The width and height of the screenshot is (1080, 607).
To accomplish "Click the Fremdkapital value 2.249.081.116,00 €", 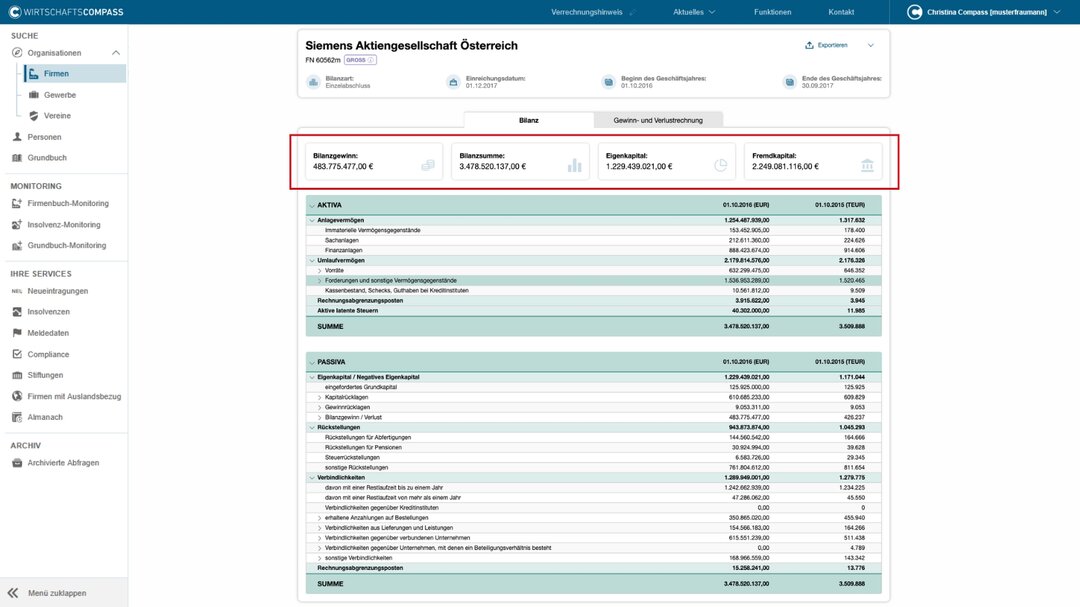I will point(785,167).
